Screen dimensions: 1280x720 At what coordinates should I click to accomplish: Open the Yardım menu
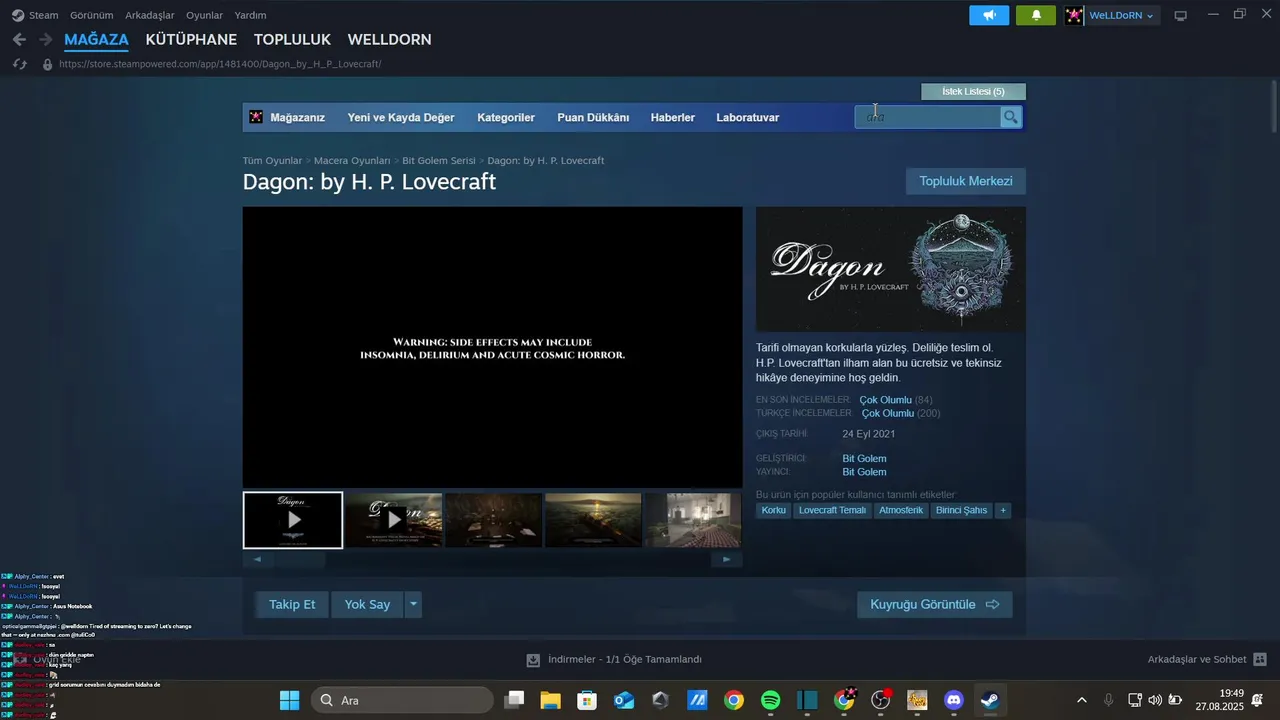click(250, 15)
